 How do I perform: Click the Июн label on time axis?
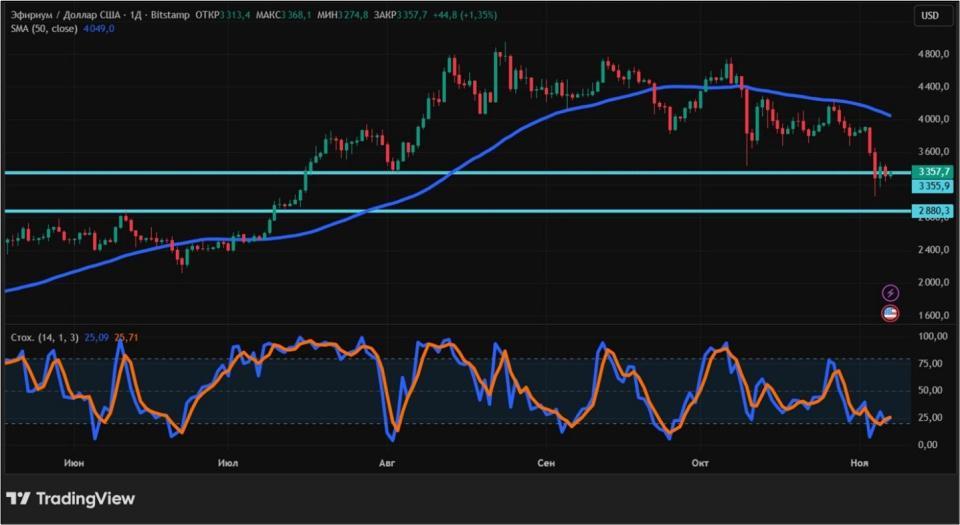click(73, 463)
